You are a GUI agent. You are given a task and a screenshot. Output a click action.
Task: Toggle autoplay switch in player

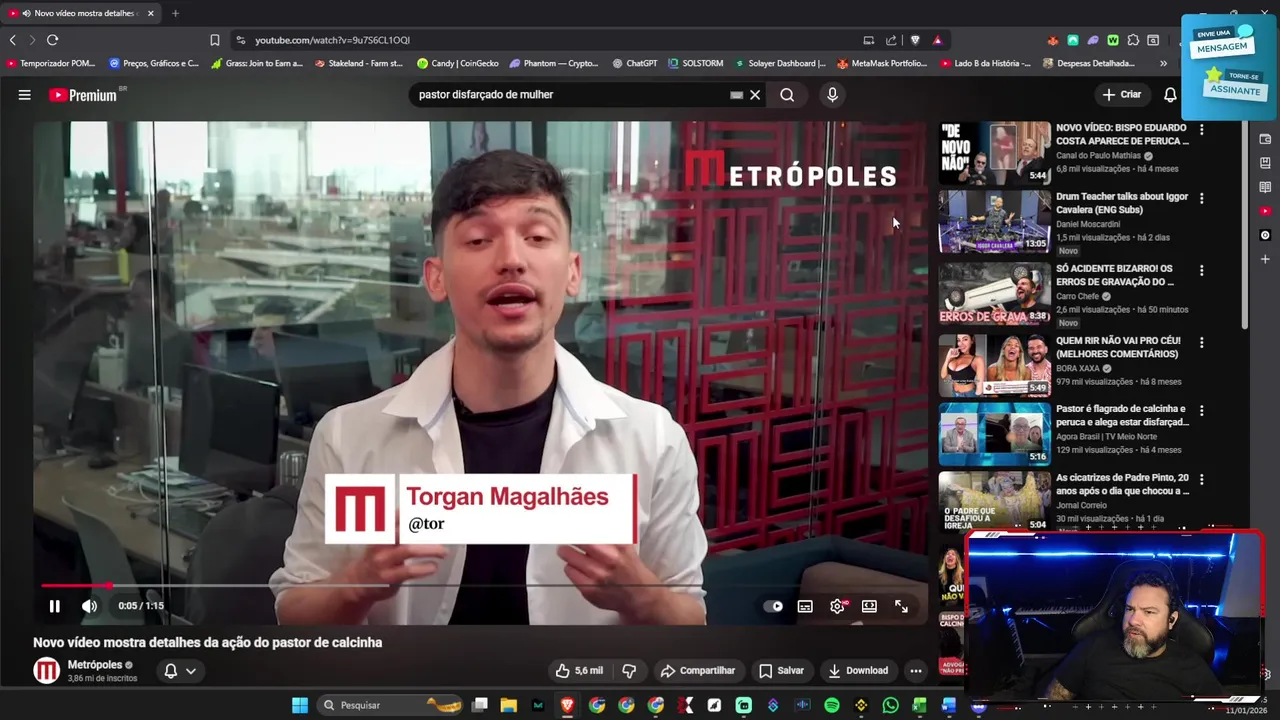click(774, 606)
